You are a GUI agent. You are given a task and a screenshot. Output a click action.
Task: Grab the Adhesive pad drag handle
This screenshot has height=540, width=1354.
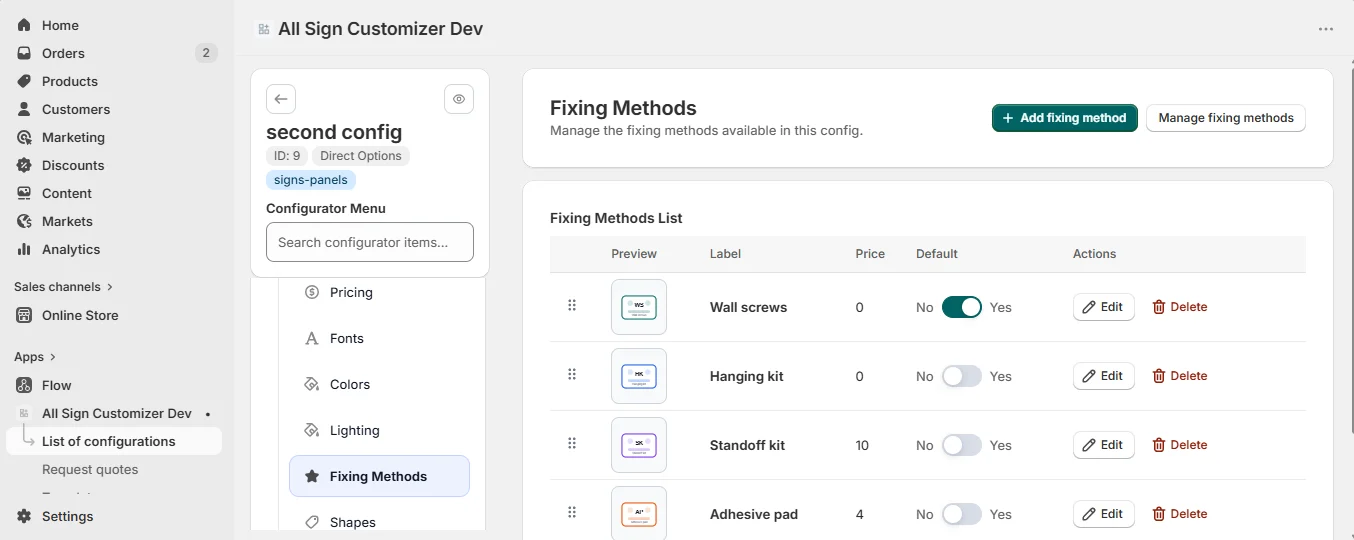tap(572, 513)
